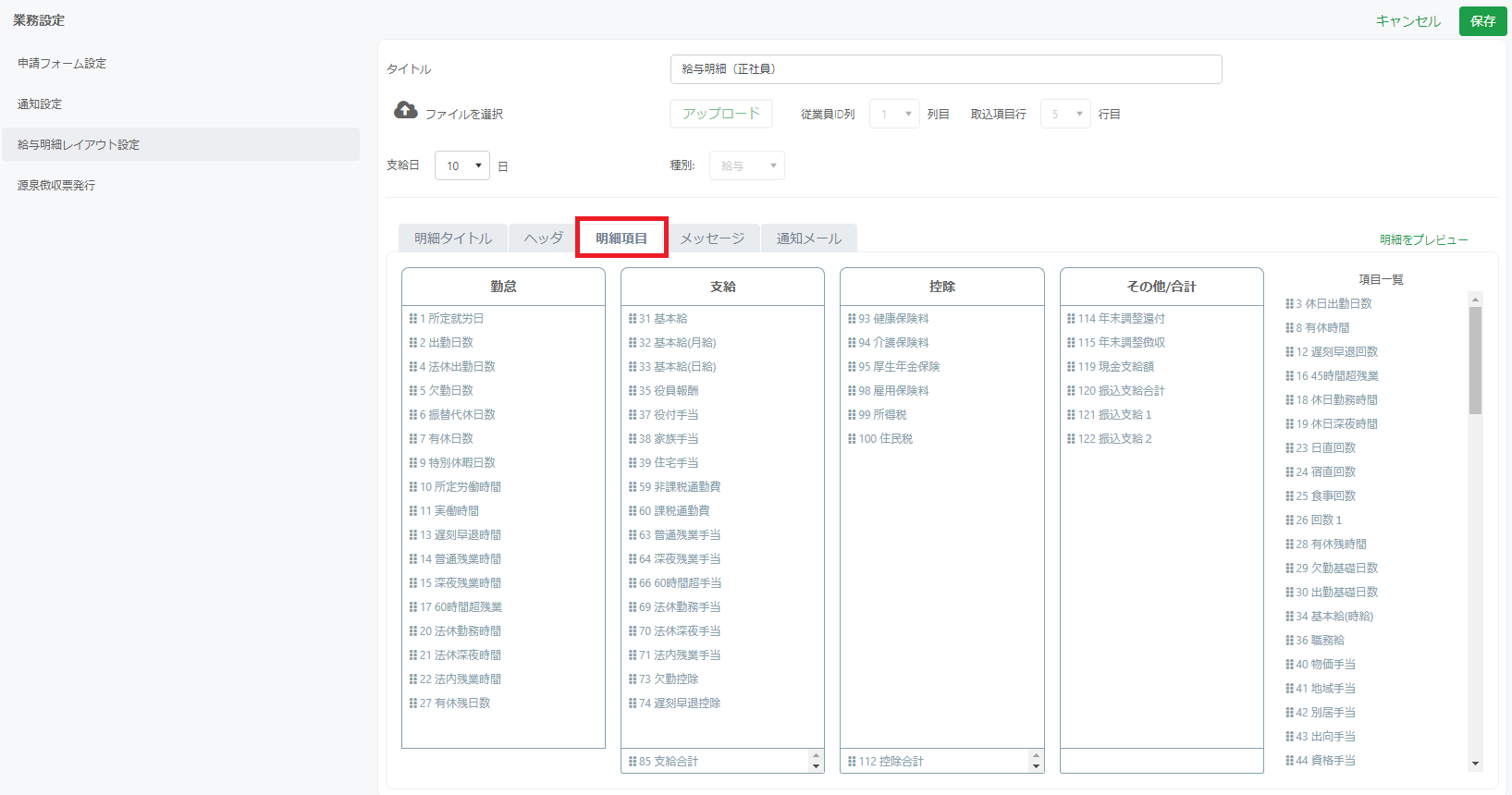Viewport: 1512px width, 795px height.
Task: Switch to the ヘッダ tab
Action: (x=543, y=238)
